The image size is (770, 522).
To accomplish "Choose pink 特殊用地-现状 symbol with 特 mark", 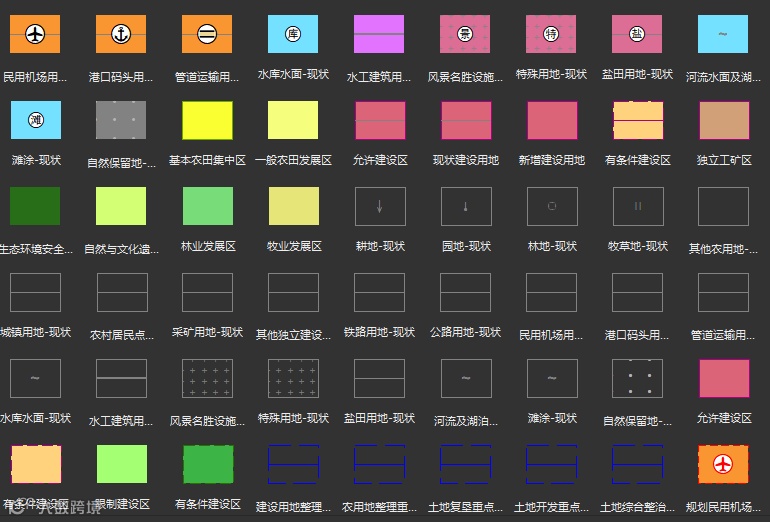I will pos(551,34).
